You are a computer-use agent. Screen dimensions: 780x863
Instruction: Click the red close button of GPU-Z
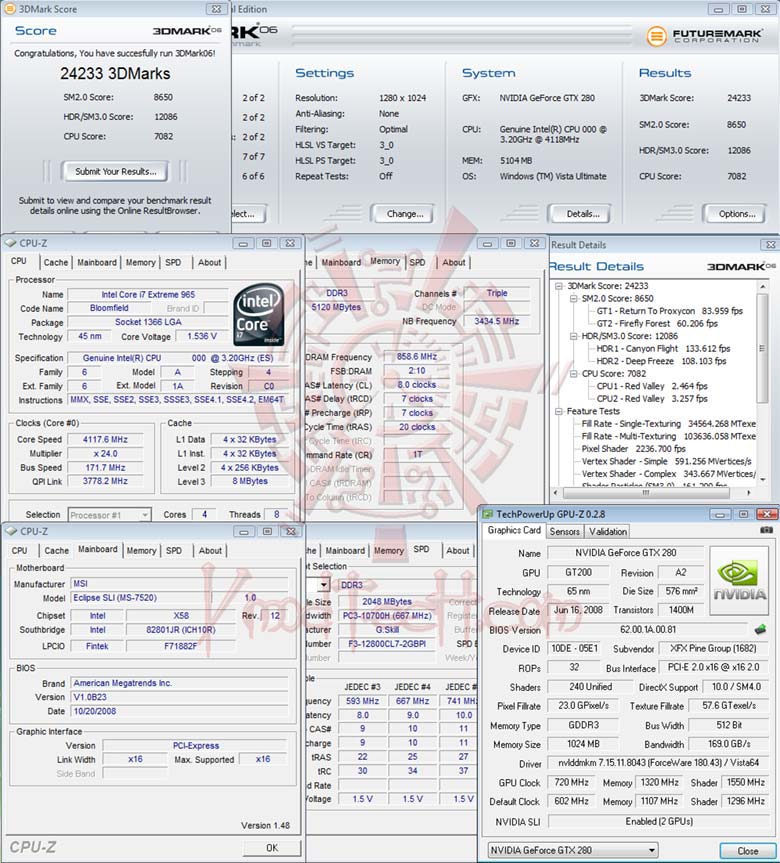tap(766, 514)
